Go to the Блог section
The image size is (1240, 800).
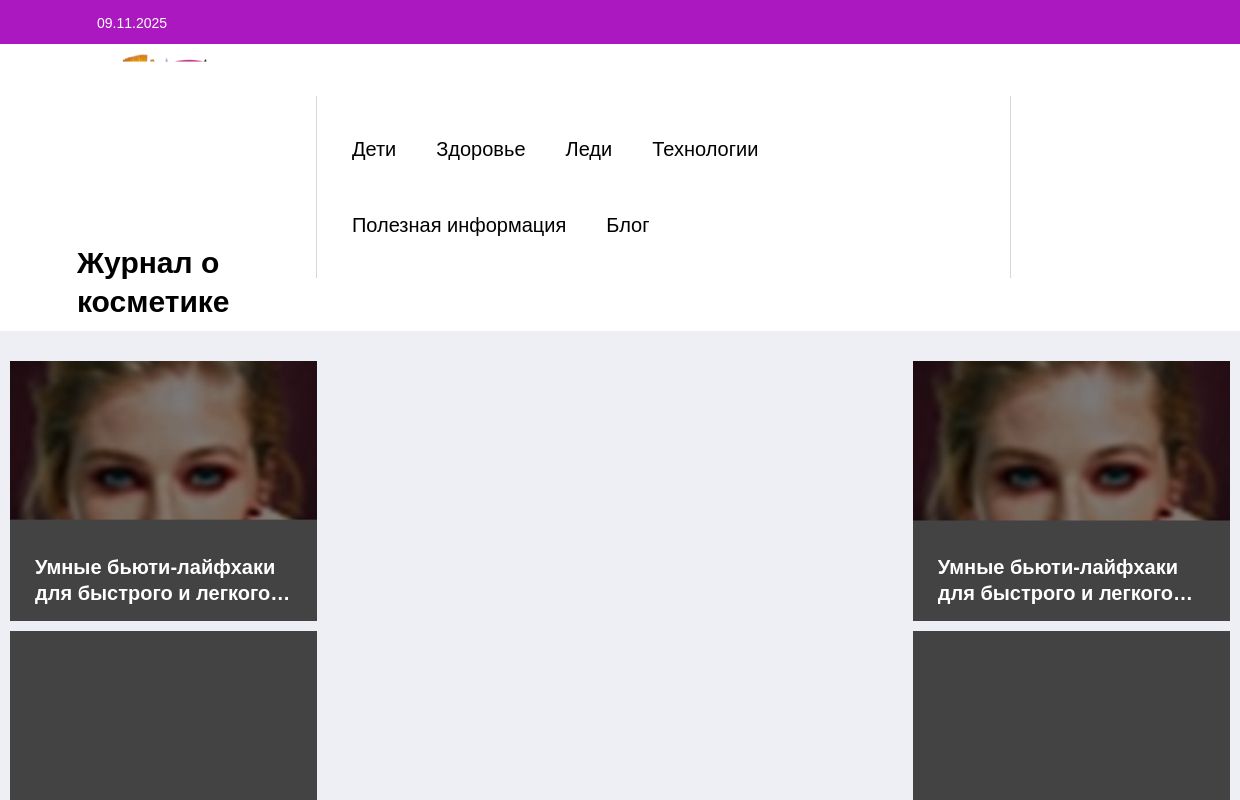point(627,225)
